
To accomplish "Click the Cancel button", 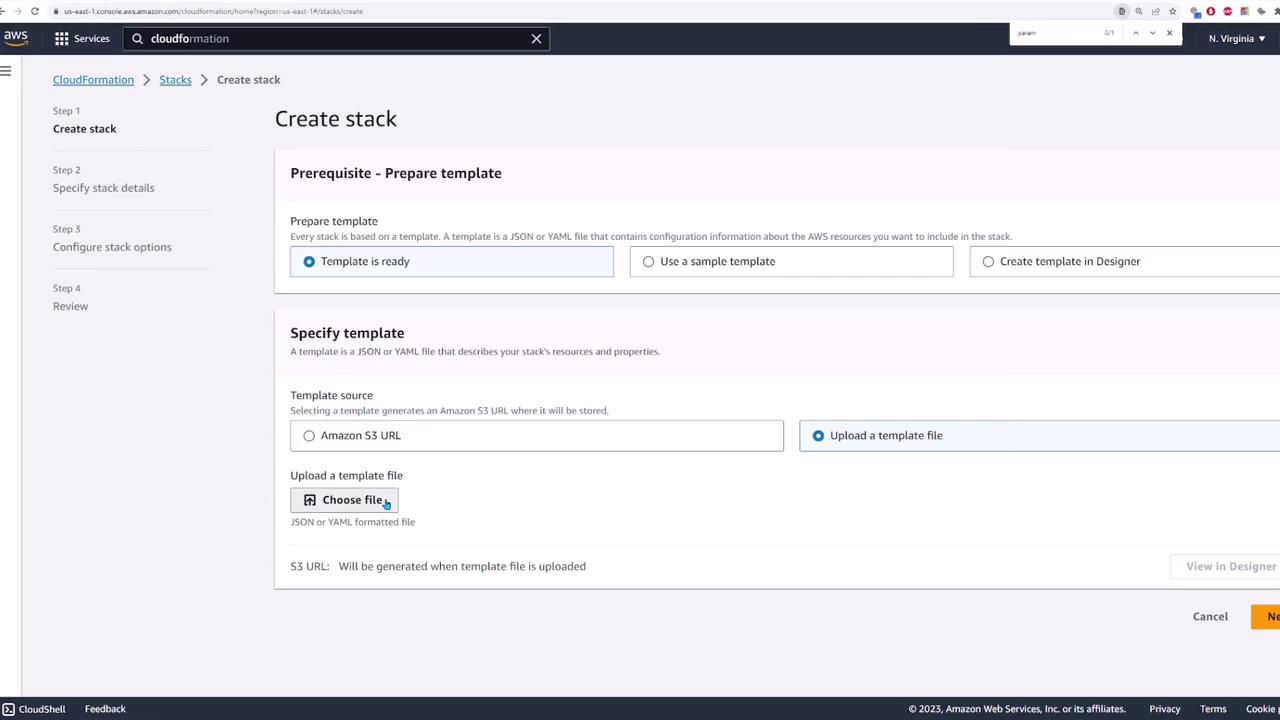I will [1210, 617].
